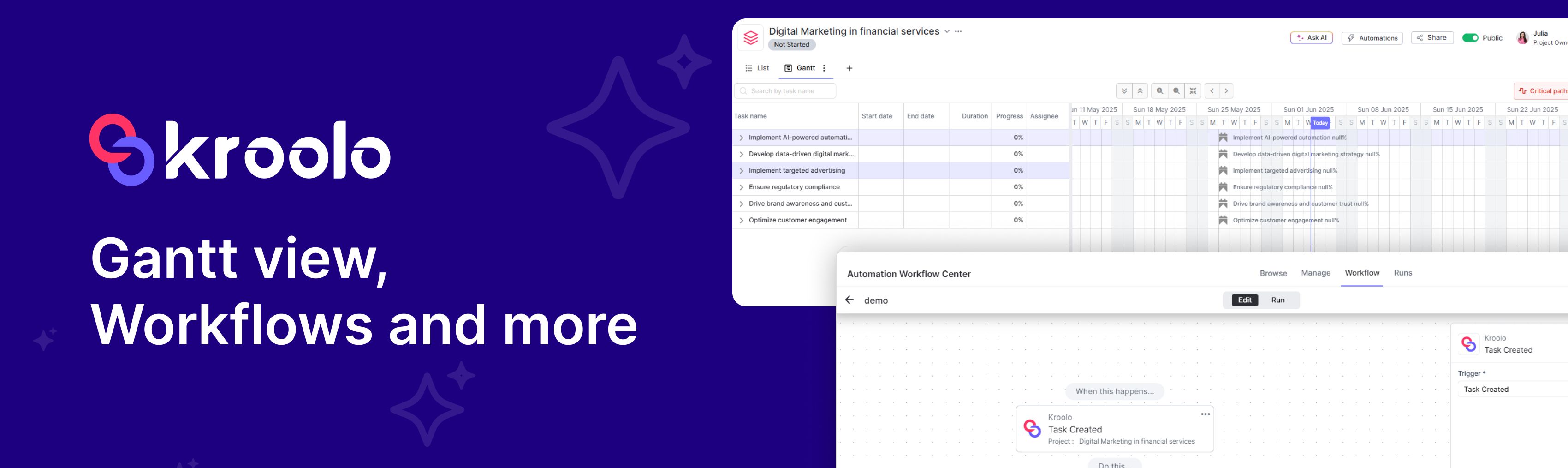This screenshot has width=1568, height=468.
Task: Zoom out the Gantt timeline
Action: [x=1176, y=91]
